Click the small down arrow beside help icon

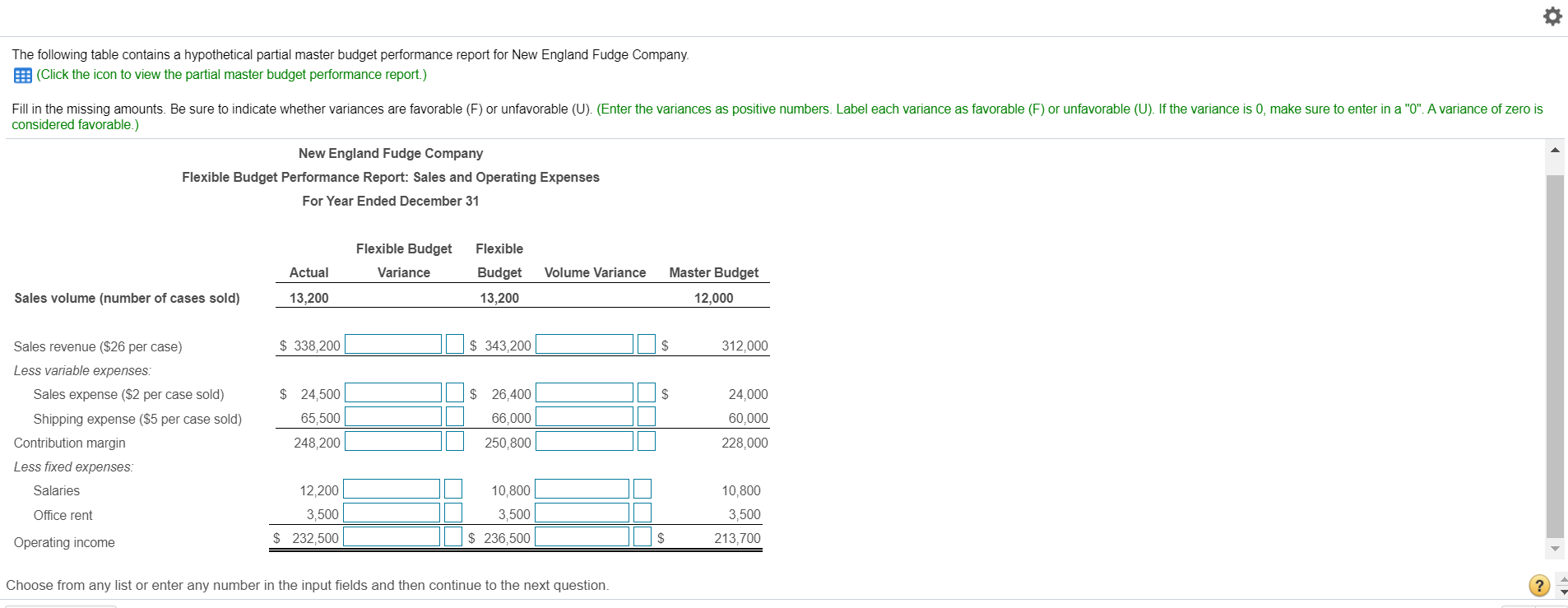click(x=1563, y=592)
